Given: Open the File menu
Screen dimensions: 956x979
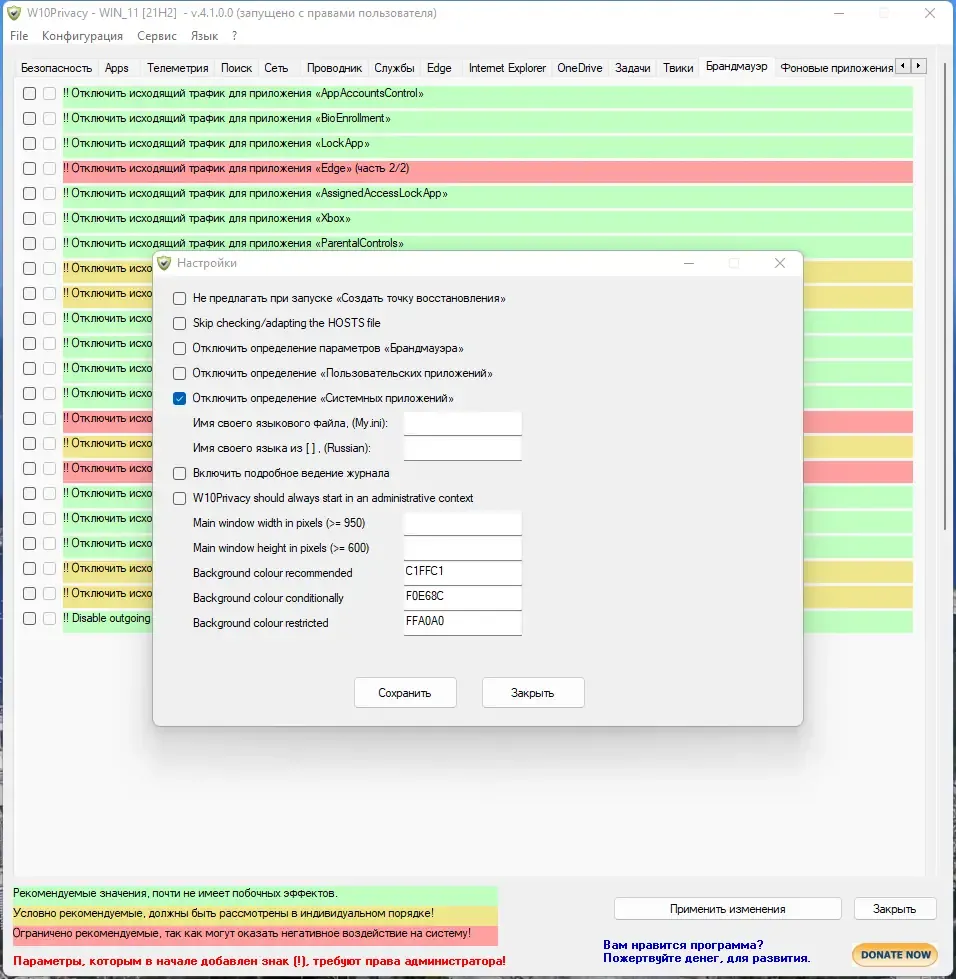Looking at the screenshot, I should [19, 36].
